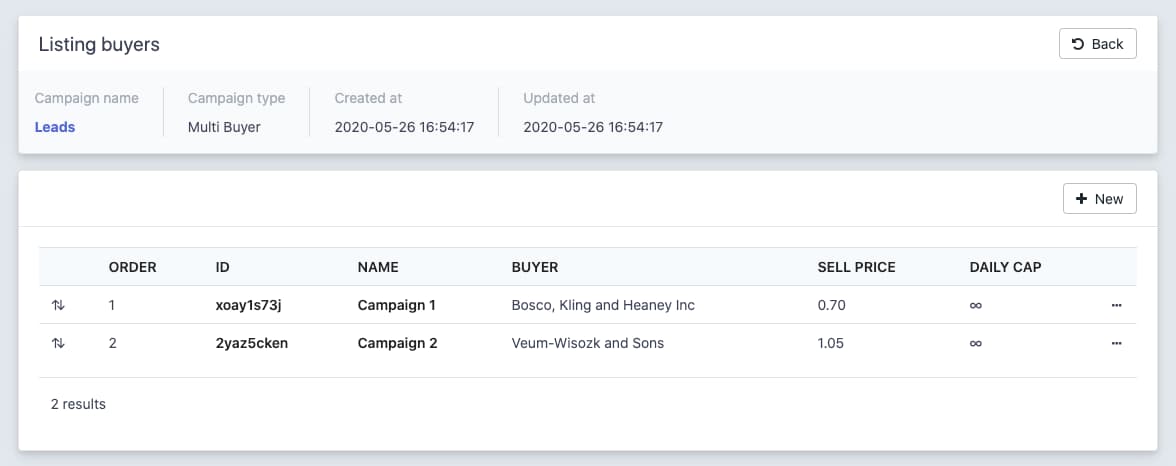Open the three-dot menu for Campaign 1
This screenshot has width=1176, height=466.
(x=1116, y=305)
